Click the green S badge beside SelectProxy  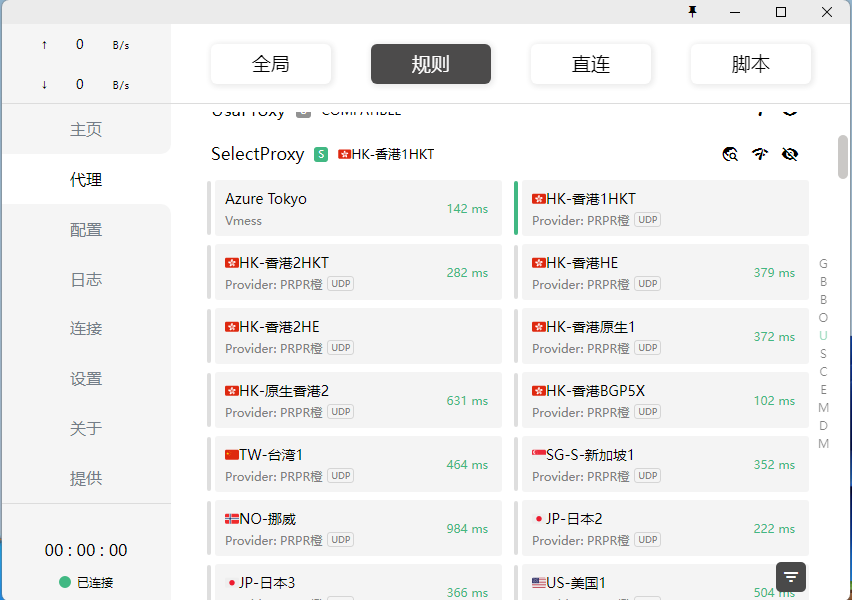[x=320, y=155]
